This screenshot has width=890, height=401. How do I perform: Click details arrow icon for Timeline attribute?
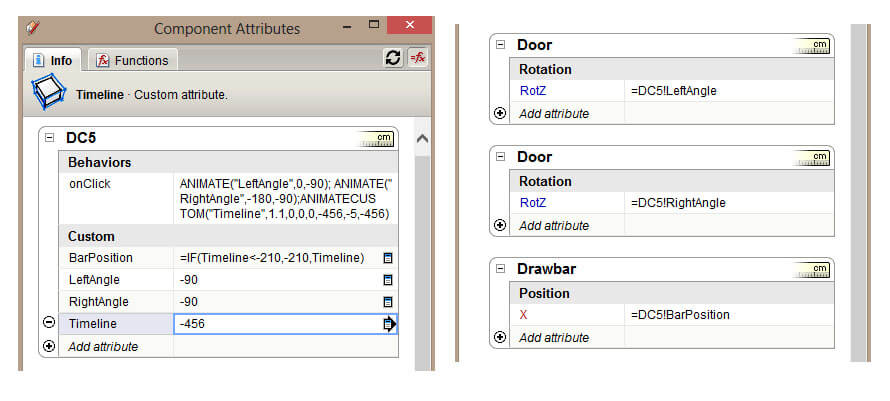[389, 324]
